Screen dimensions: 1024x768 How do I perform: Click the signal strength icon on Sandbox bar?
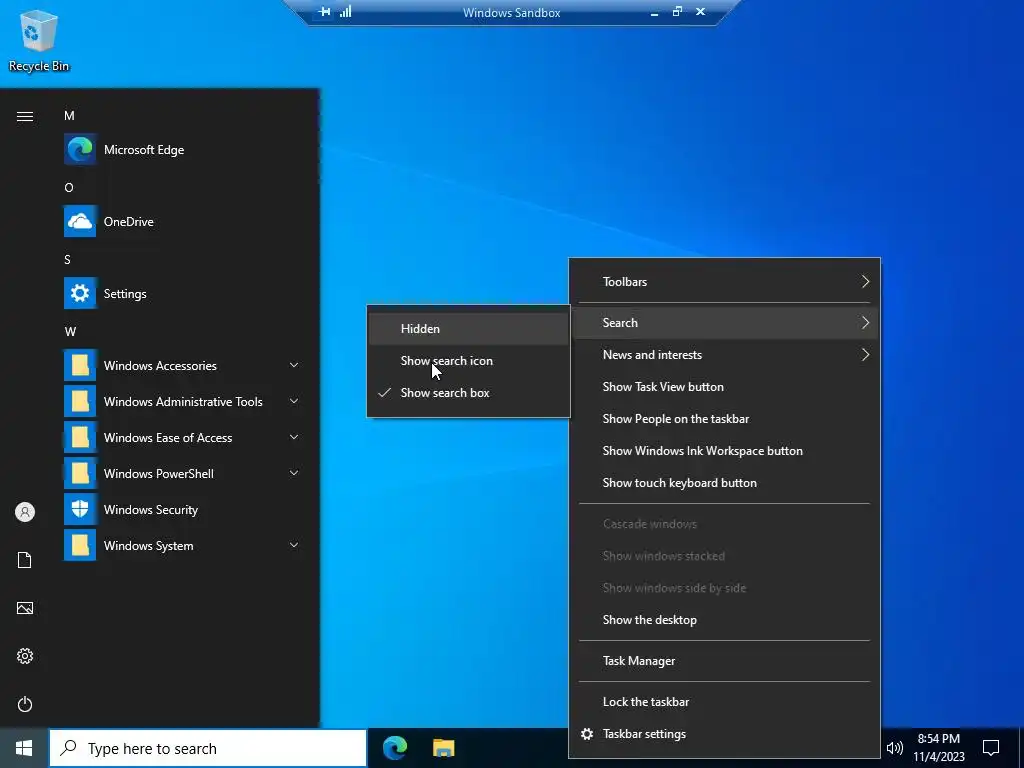point(345,11)
